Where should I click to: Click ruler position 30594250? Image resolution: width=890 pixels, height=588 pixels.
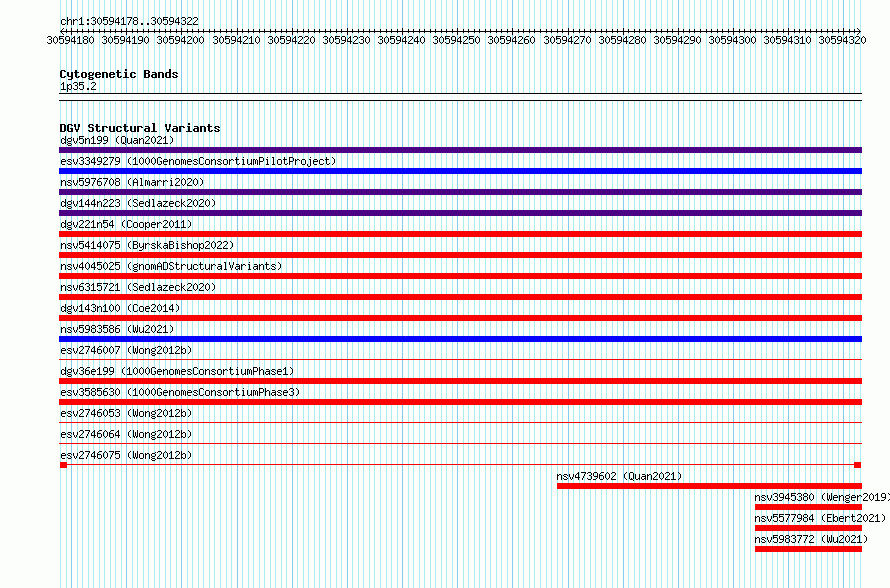coord(456,40)
